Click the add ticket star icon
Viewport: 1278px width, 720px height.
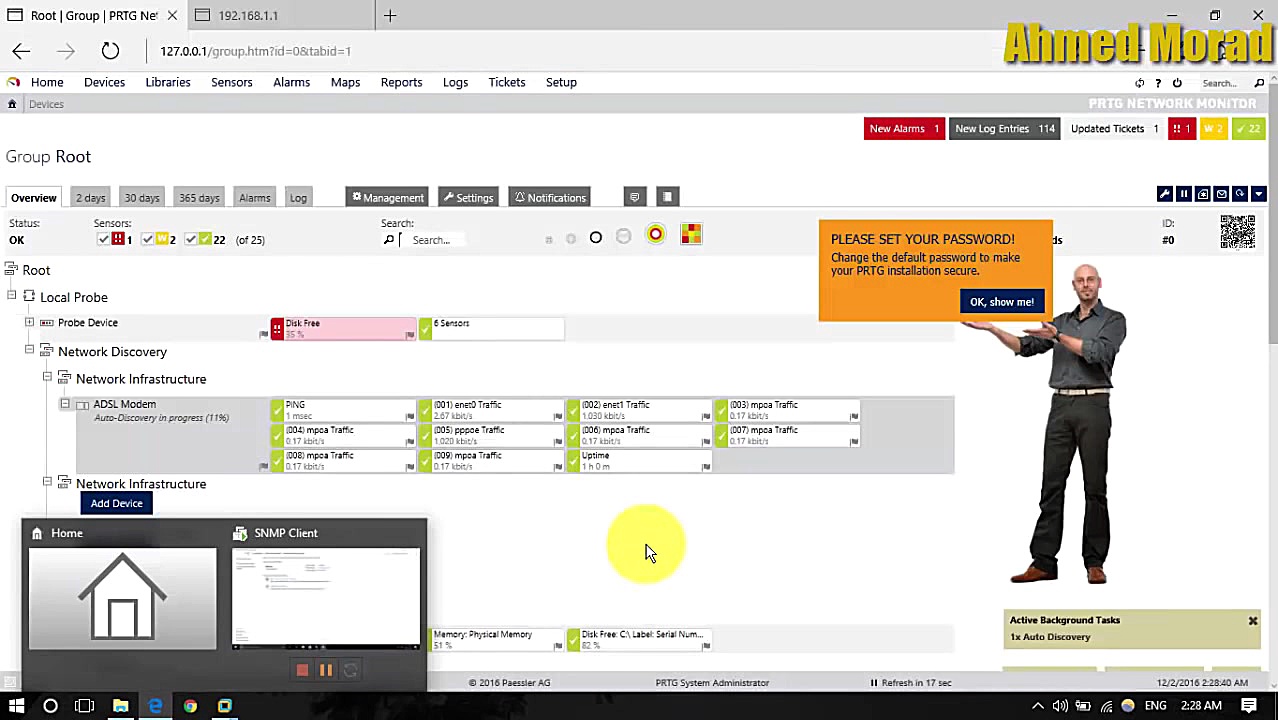1202,194
